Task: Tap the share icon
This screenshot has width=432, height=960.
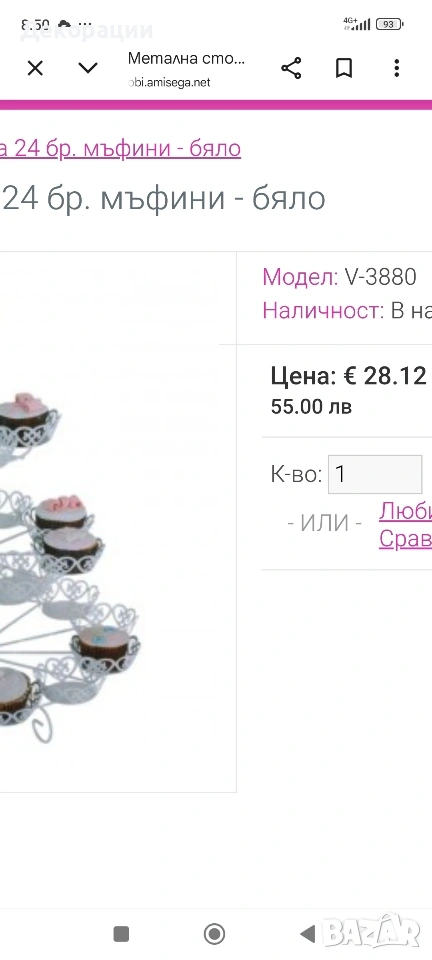Action: tap(291, 68)
